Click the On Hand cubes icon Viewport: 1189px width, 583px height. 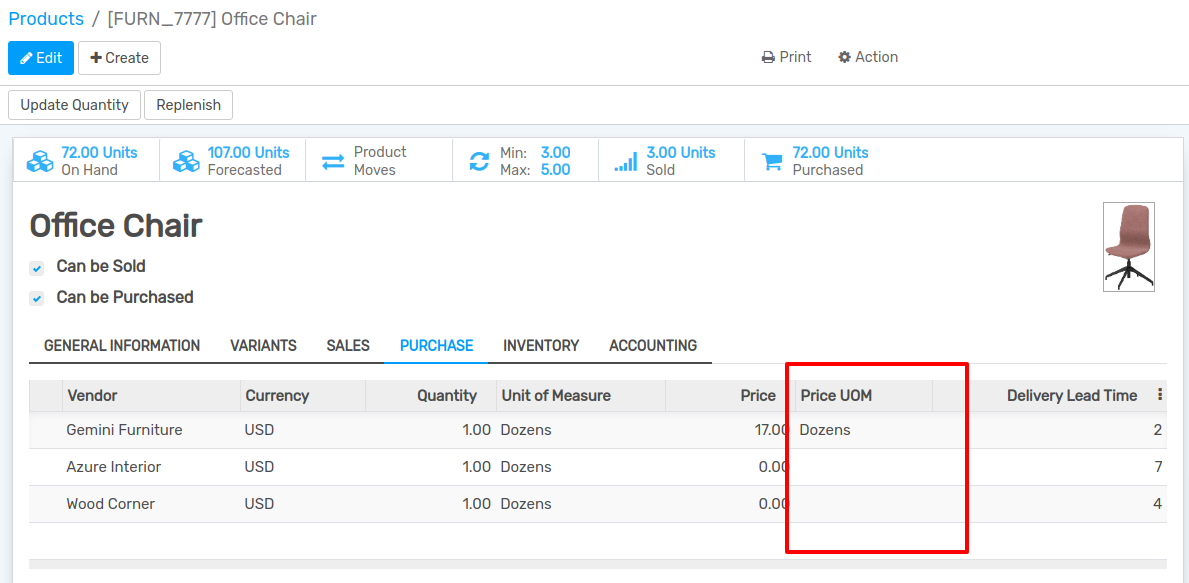39,159
